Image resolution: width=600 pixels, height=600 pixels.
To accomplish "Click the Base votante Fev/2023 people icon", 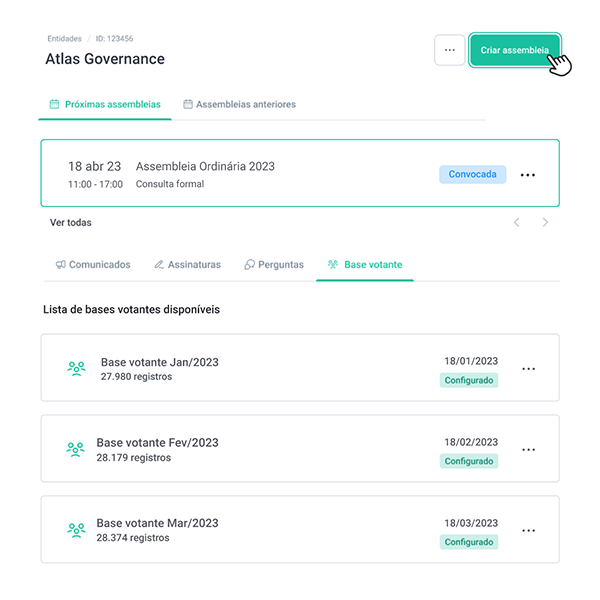I will (x=75, y=449).
